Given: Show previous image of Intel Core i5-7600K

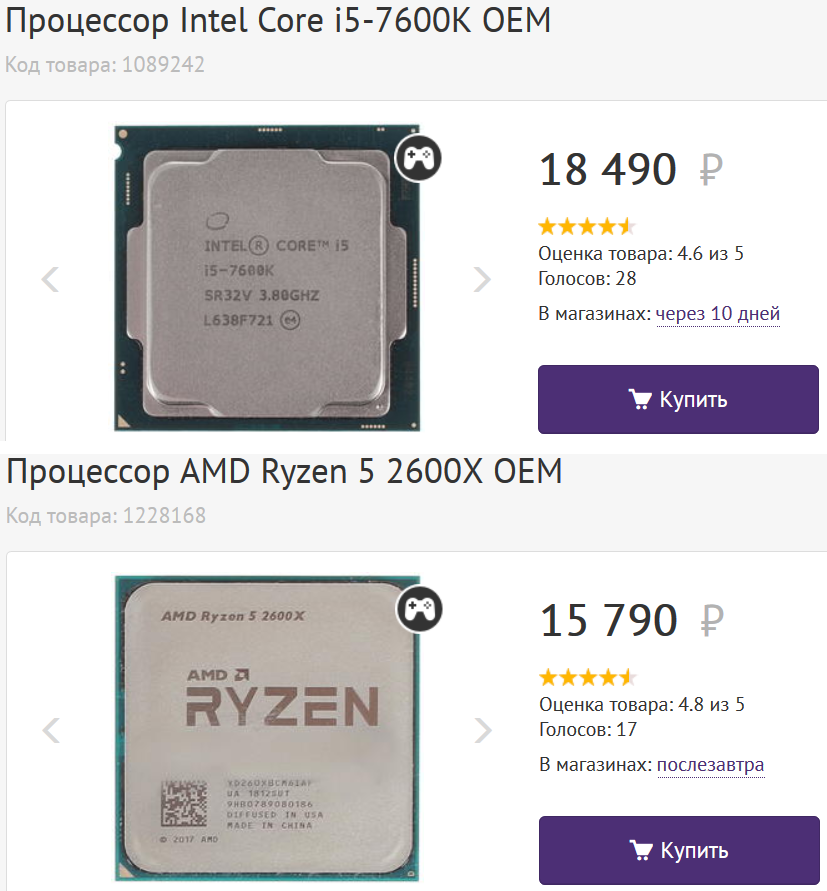Looking at the screenshot, I should 51,279.
